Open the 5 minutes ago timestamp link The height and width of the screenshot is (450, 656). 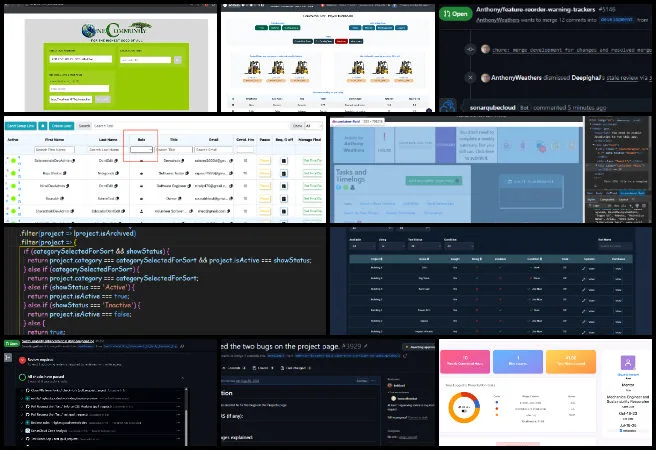pos(587,107)
